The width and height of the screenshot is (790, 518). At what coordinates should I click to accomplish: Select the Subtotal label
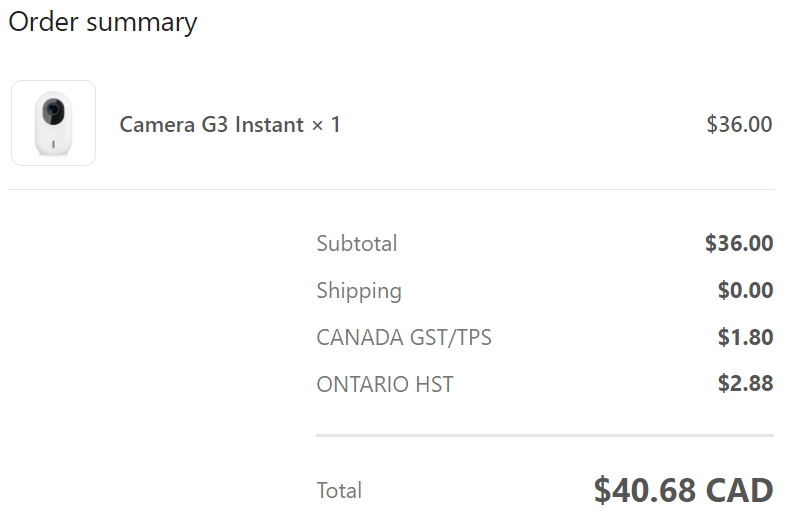(x=357, y=243)
